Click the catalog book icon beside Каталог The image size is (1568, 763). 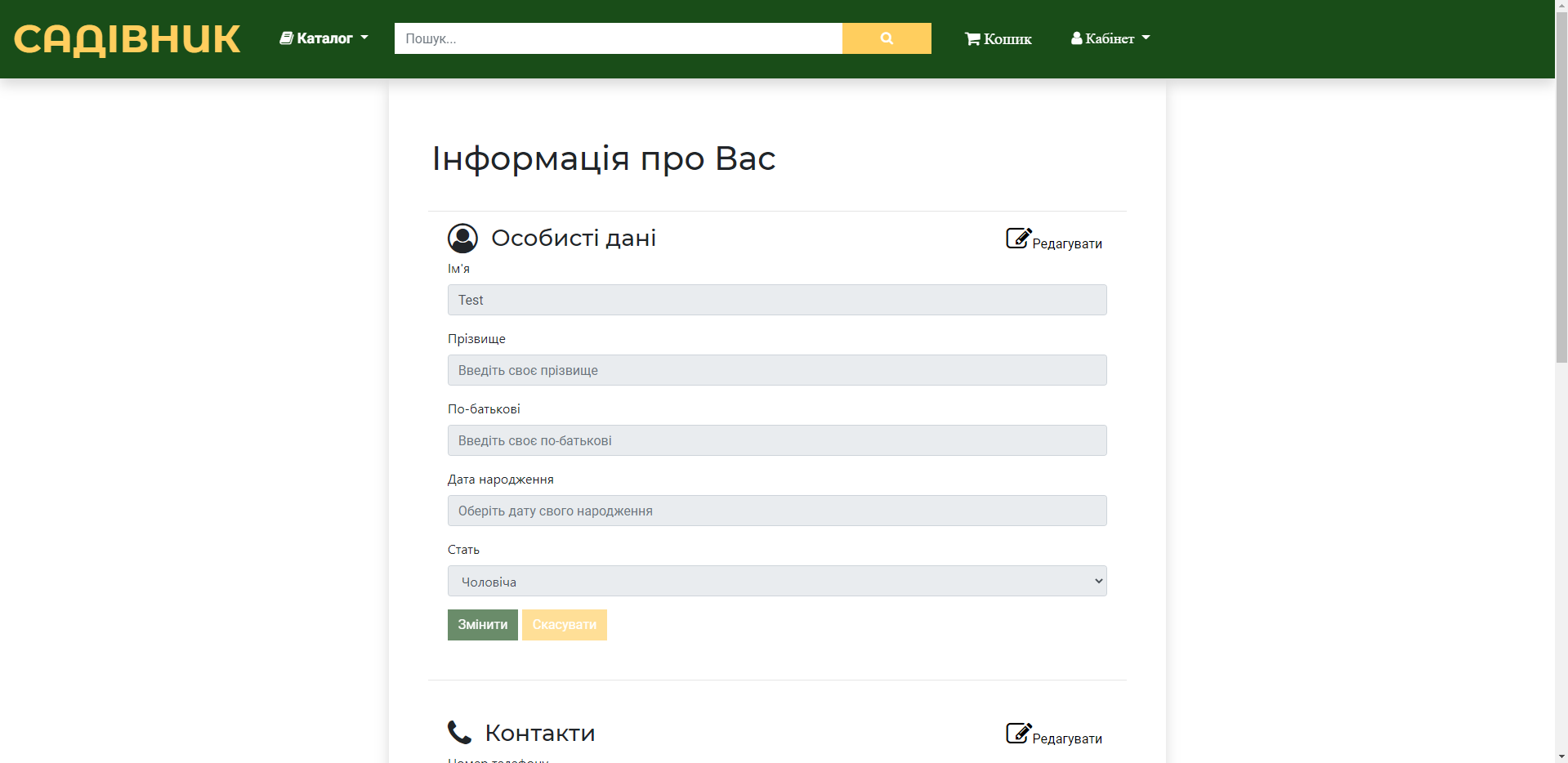pos(286,38)
